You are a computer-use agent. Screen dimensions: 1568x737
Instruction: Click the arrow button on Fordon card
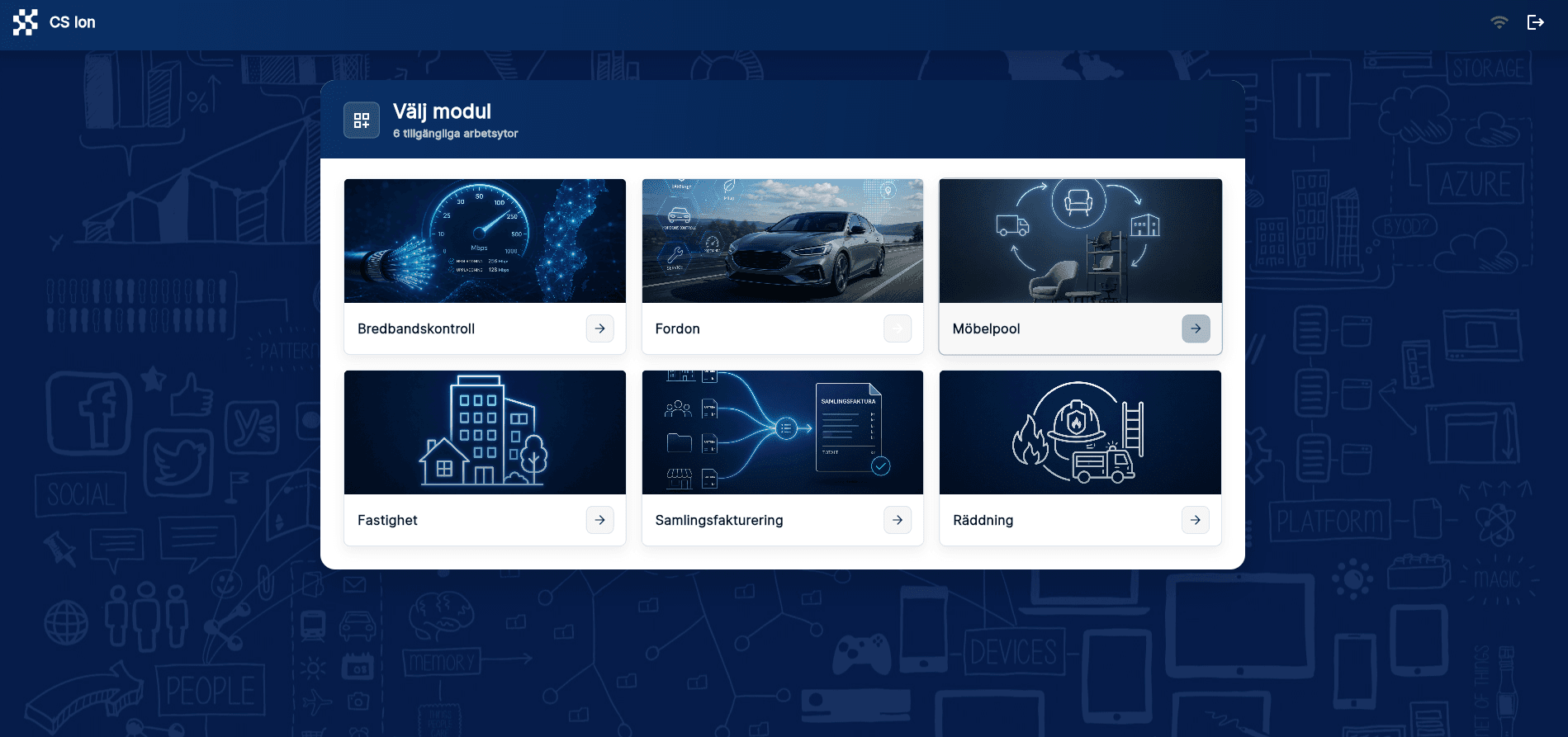click(898, 328)
